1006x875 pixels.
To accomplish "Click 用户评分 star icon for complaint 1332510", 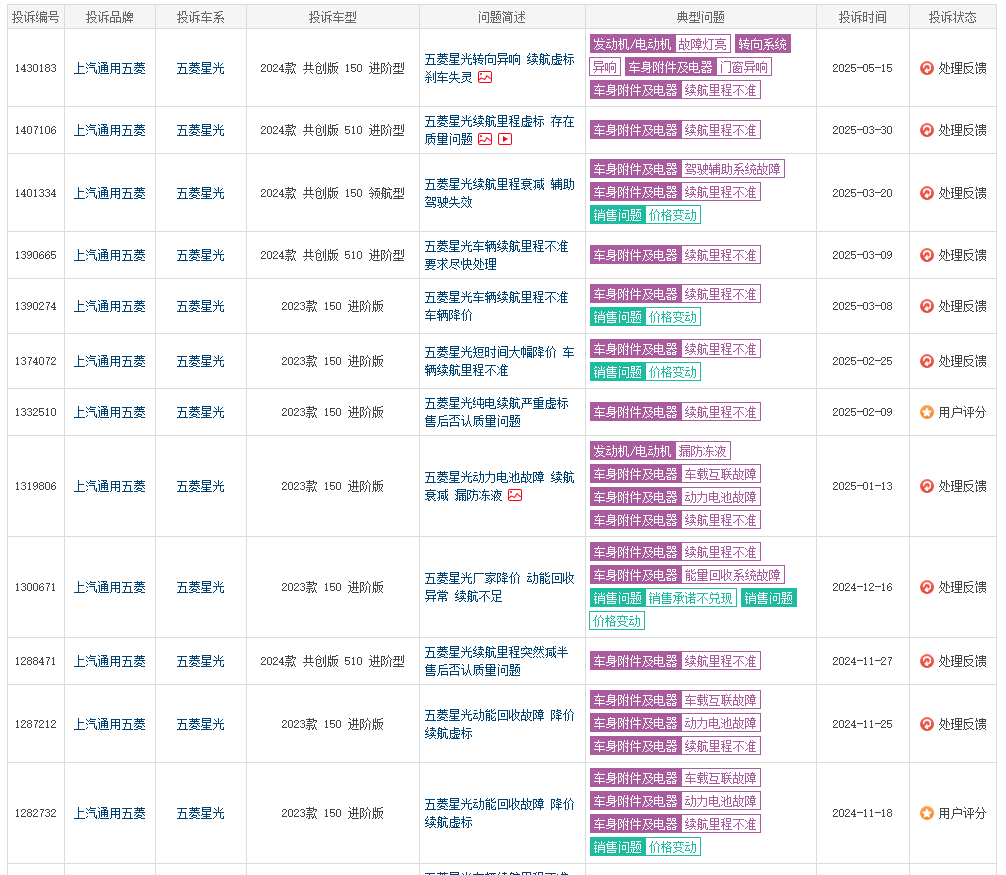I will point(926,412).
